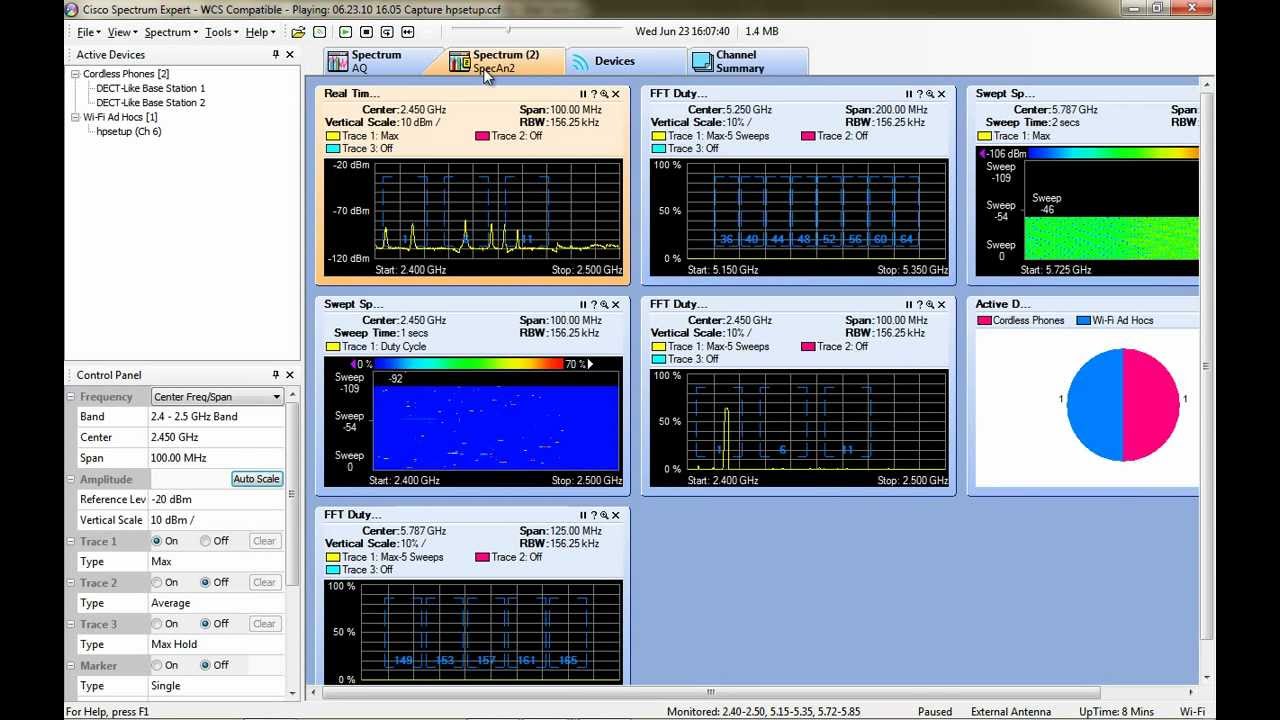Zoom the 1 secs Swept Spectrogram plot
1280x720 pixels.
604,305
